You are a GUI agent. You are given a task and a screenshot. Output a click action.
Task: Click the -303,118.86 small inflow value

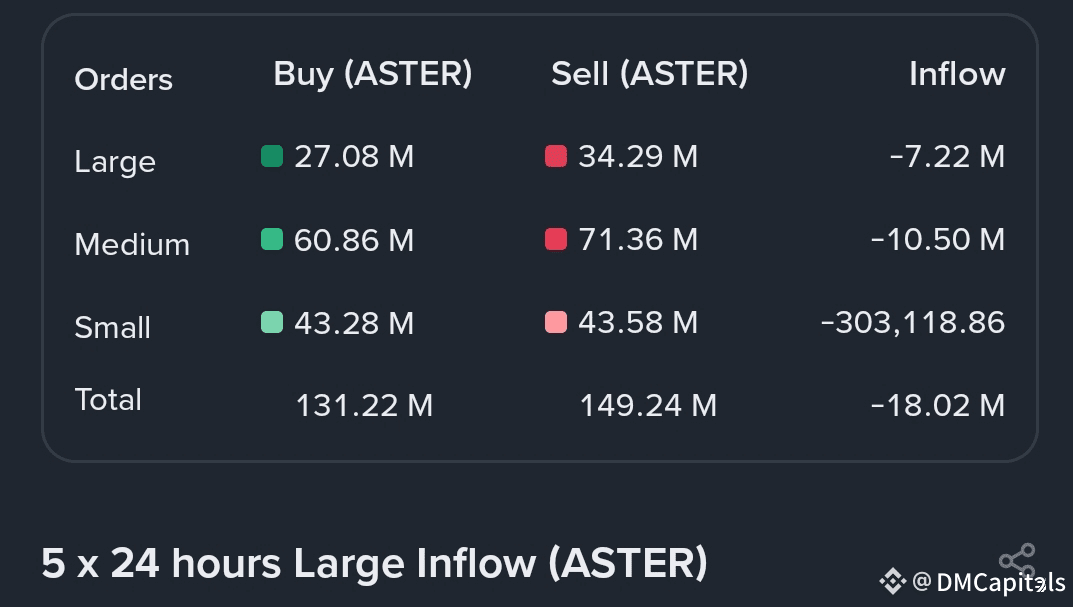click(x=912, y=323)
